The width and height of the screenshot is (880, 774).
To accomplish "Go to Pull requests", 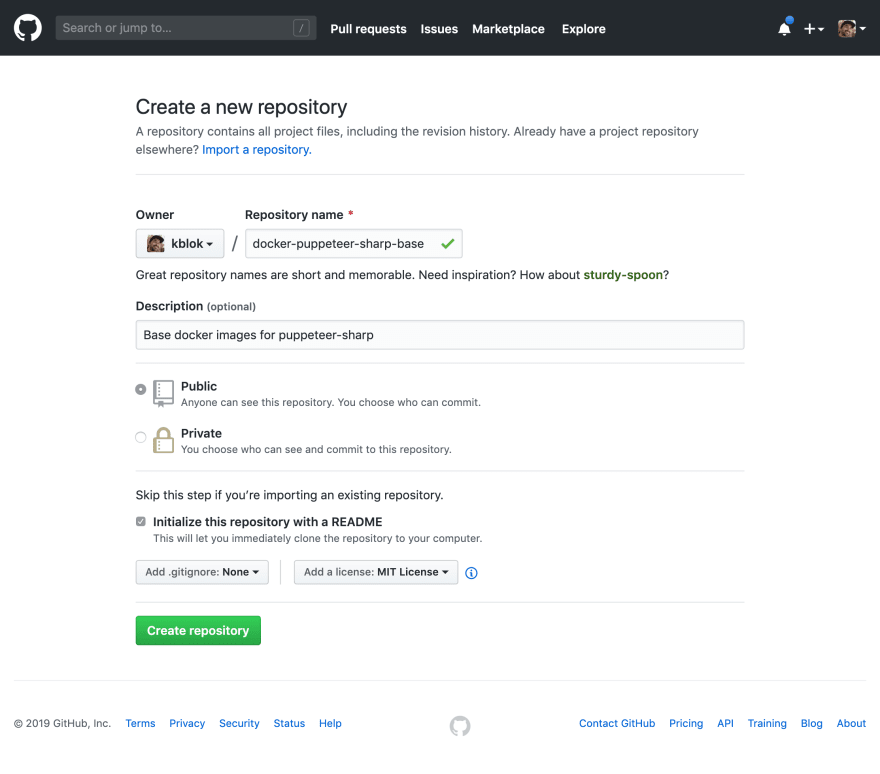I will (368, 29).
